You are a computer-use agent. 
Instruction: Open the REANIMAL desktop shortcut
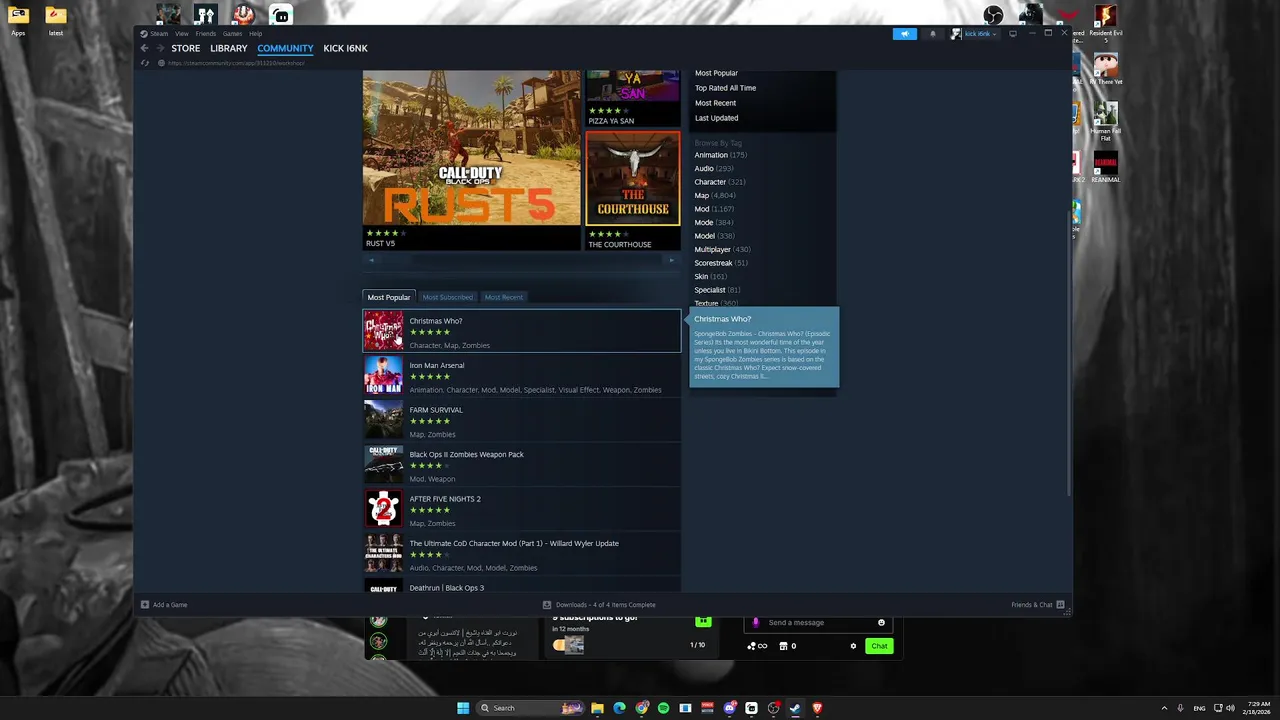click(x=1105, y=167)
